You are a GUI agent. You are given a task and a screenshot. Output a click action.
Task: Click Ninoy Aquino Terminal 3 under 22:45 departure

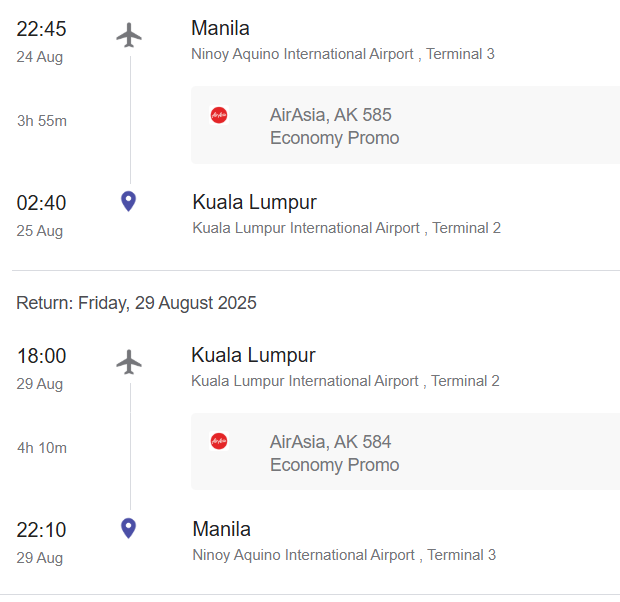click(x=342, y=54)
